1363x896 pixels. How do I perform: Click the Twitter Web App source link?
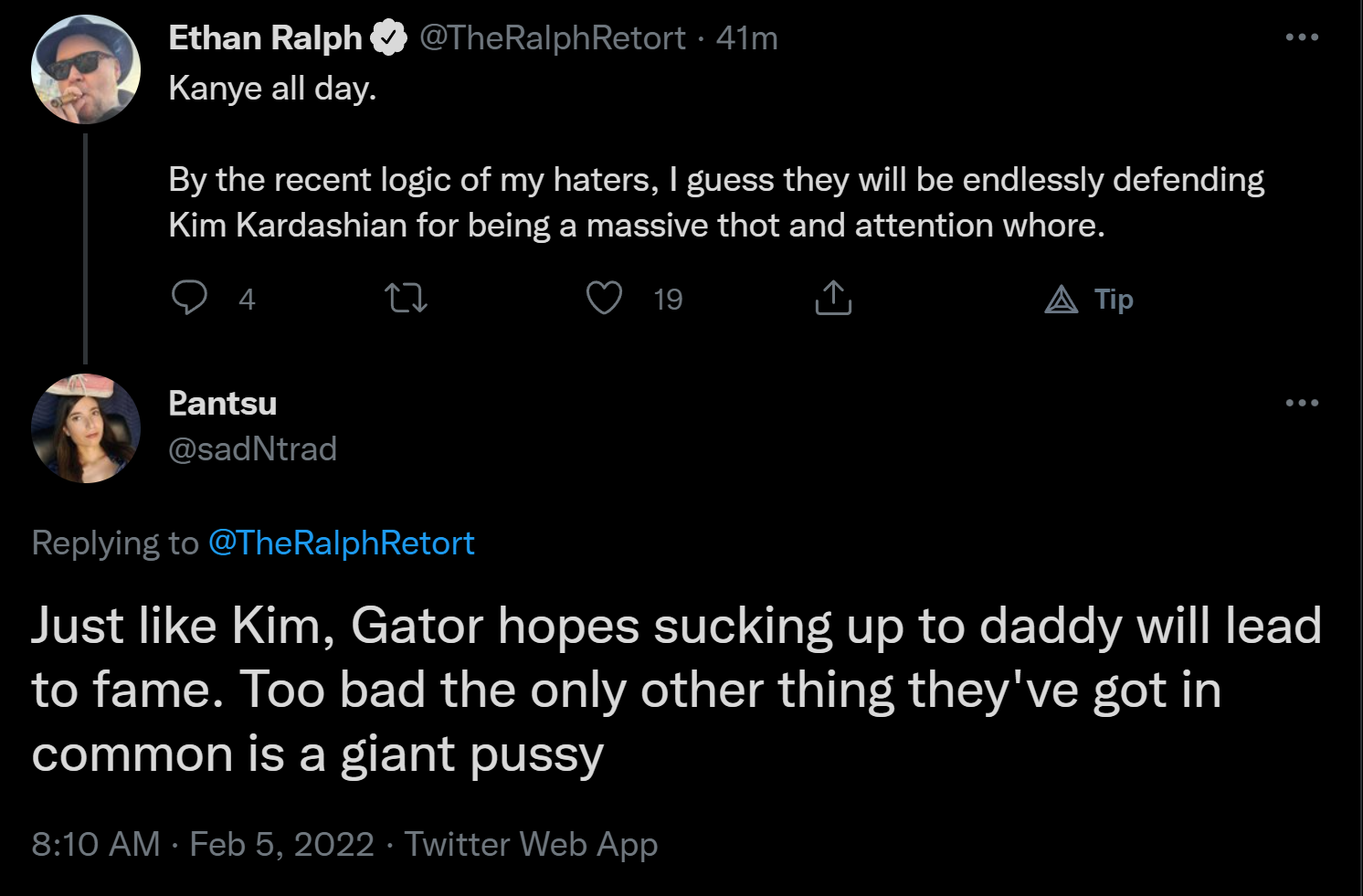[x=531, y=845]
